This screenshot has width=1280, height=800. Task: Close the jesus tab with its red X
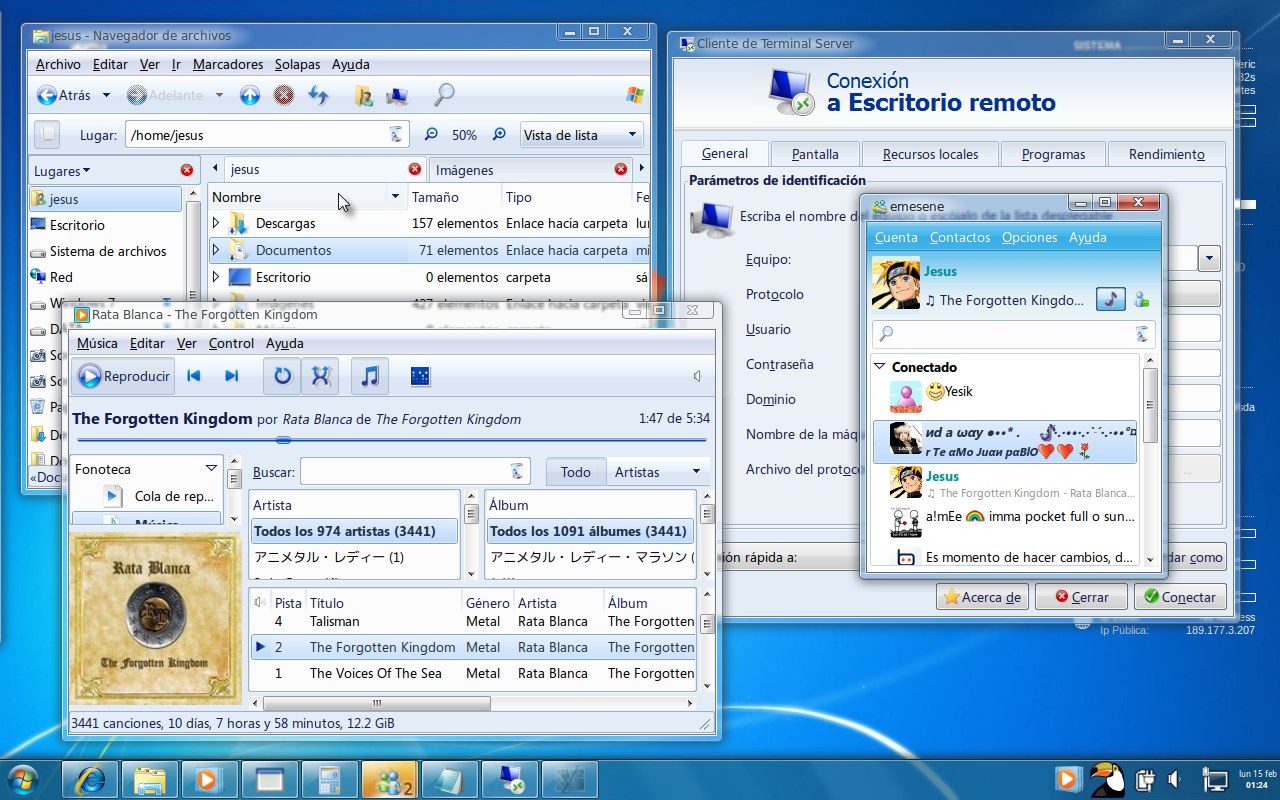(415, 169)
